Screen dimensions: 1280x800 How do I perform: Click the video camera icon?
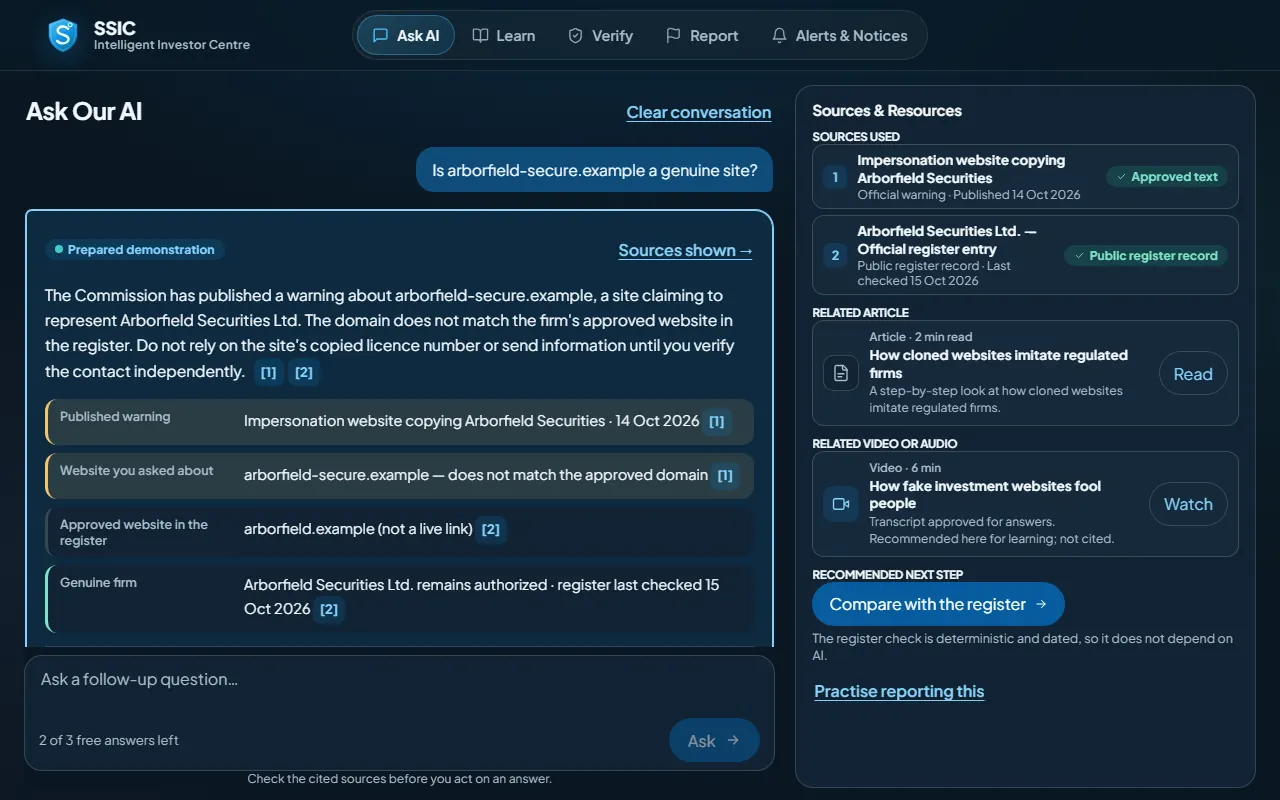(841, 504)
